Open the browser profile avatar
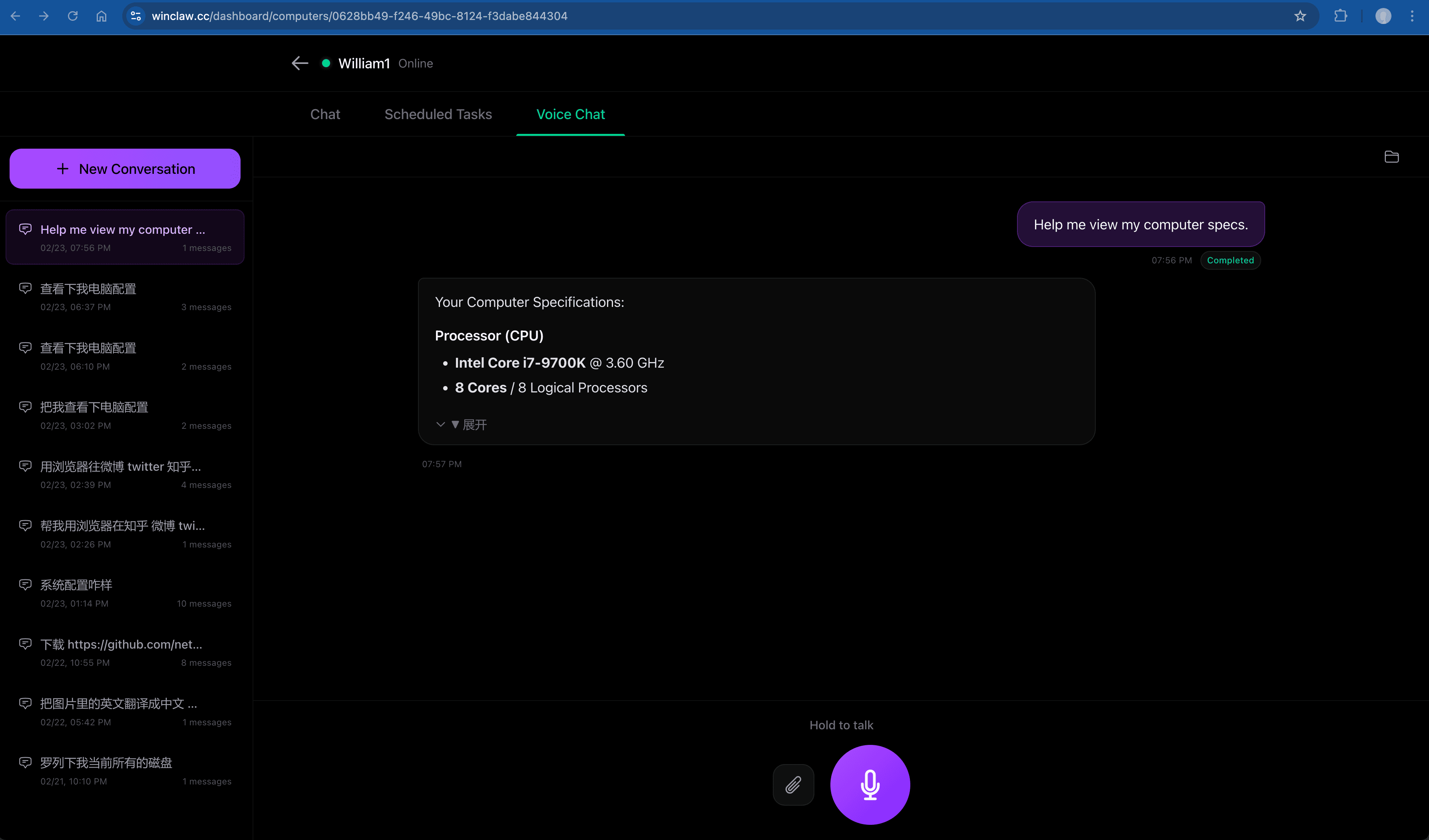The height and width of the screenshot is (840, 1429). (1383, 16)
